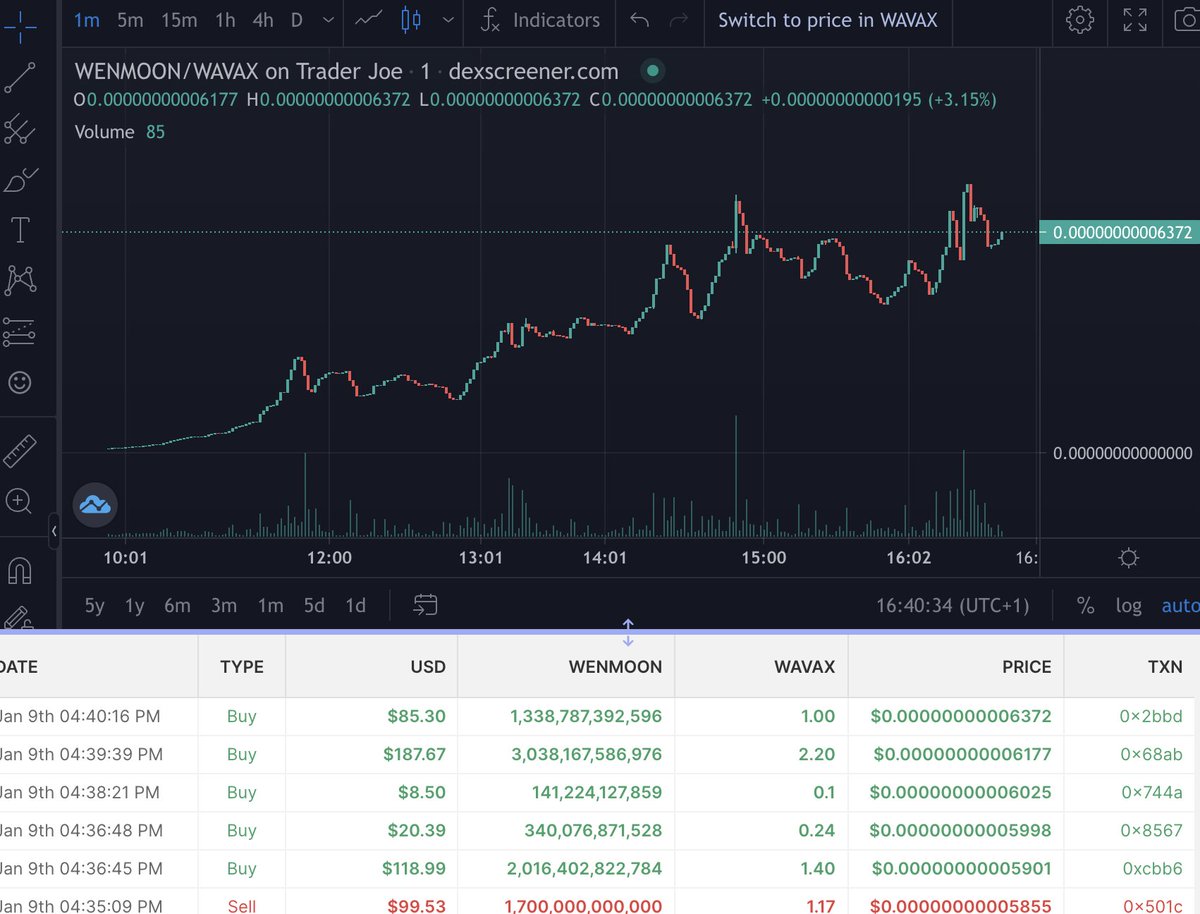Sort table by the WENMOON column
The height and width of the screenshot is (914, 1200).
(614, 666)
